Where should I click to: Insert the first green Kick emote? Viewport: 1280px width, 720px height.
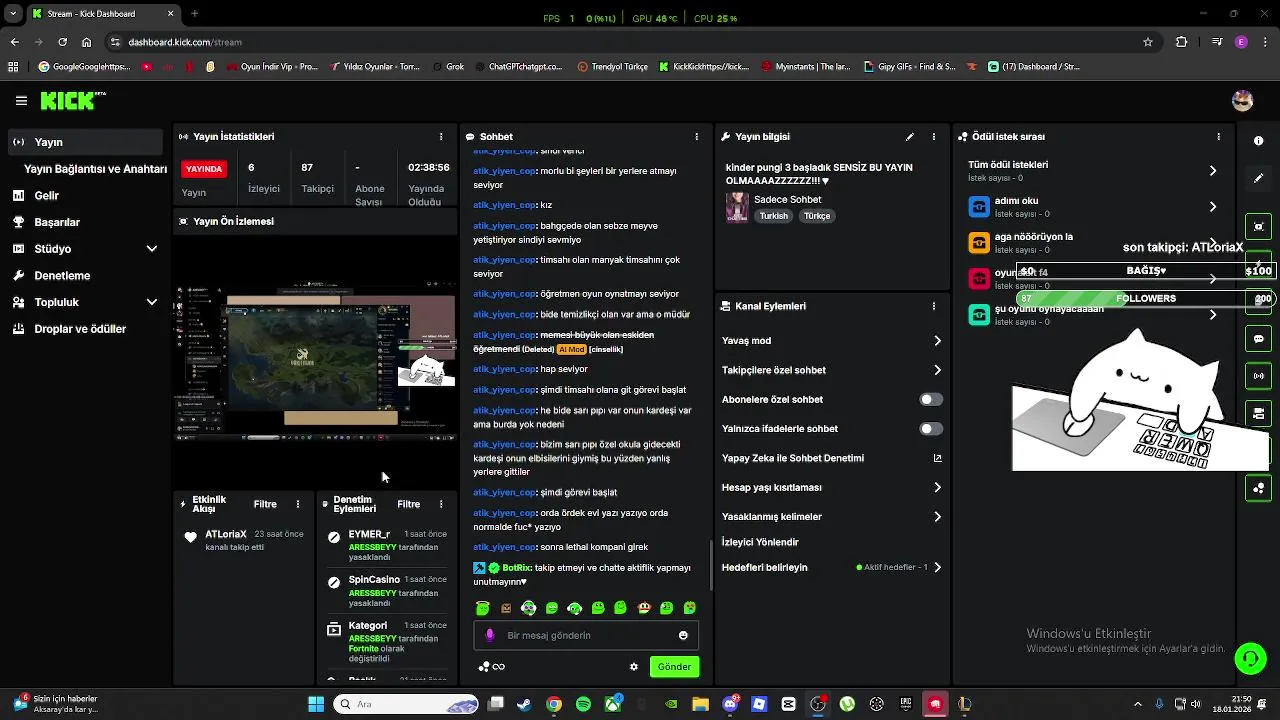483,608
